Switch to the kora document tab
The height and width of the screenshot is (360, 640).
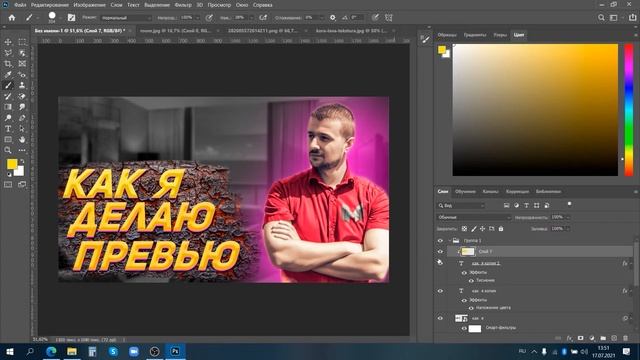click(351, 31)
